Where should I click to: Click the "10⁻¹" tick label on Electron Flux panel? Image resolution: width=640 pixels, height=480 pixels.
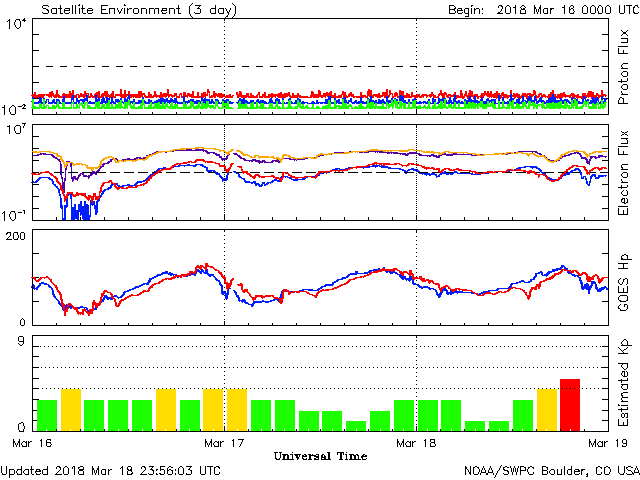14,215
